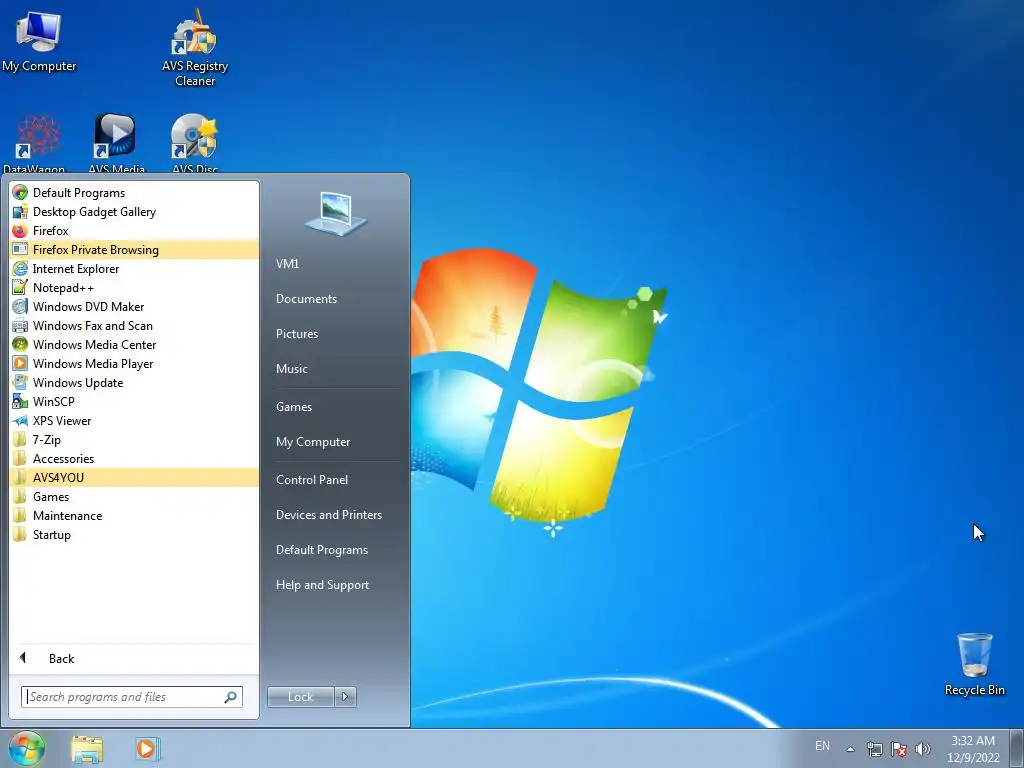
Task: Open Windows Explorer from the taskbar
Action: tap(87, 749)
